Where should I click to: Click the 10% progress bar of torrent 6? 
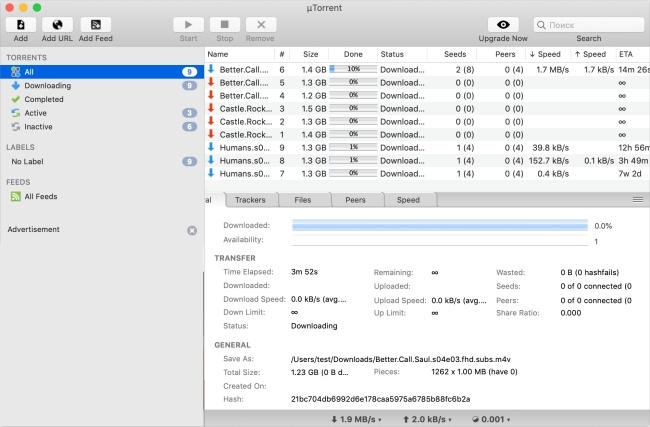(353, 69)
